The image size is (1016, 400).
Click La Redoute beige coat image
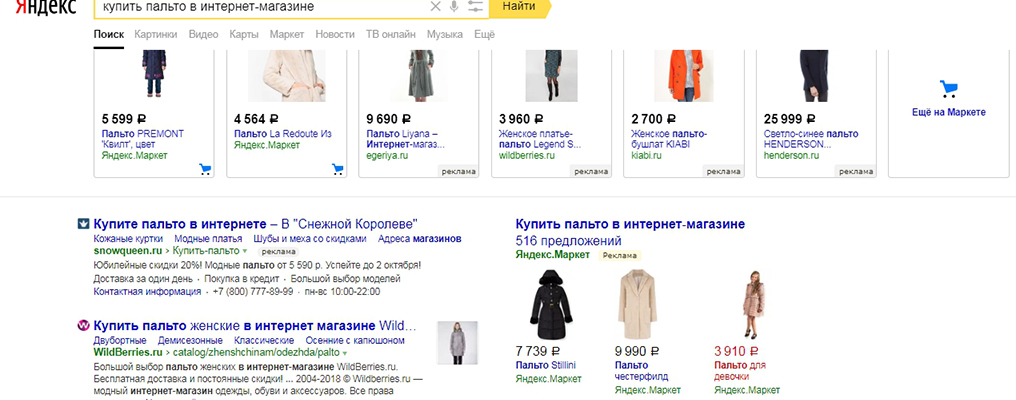(287, 76)
